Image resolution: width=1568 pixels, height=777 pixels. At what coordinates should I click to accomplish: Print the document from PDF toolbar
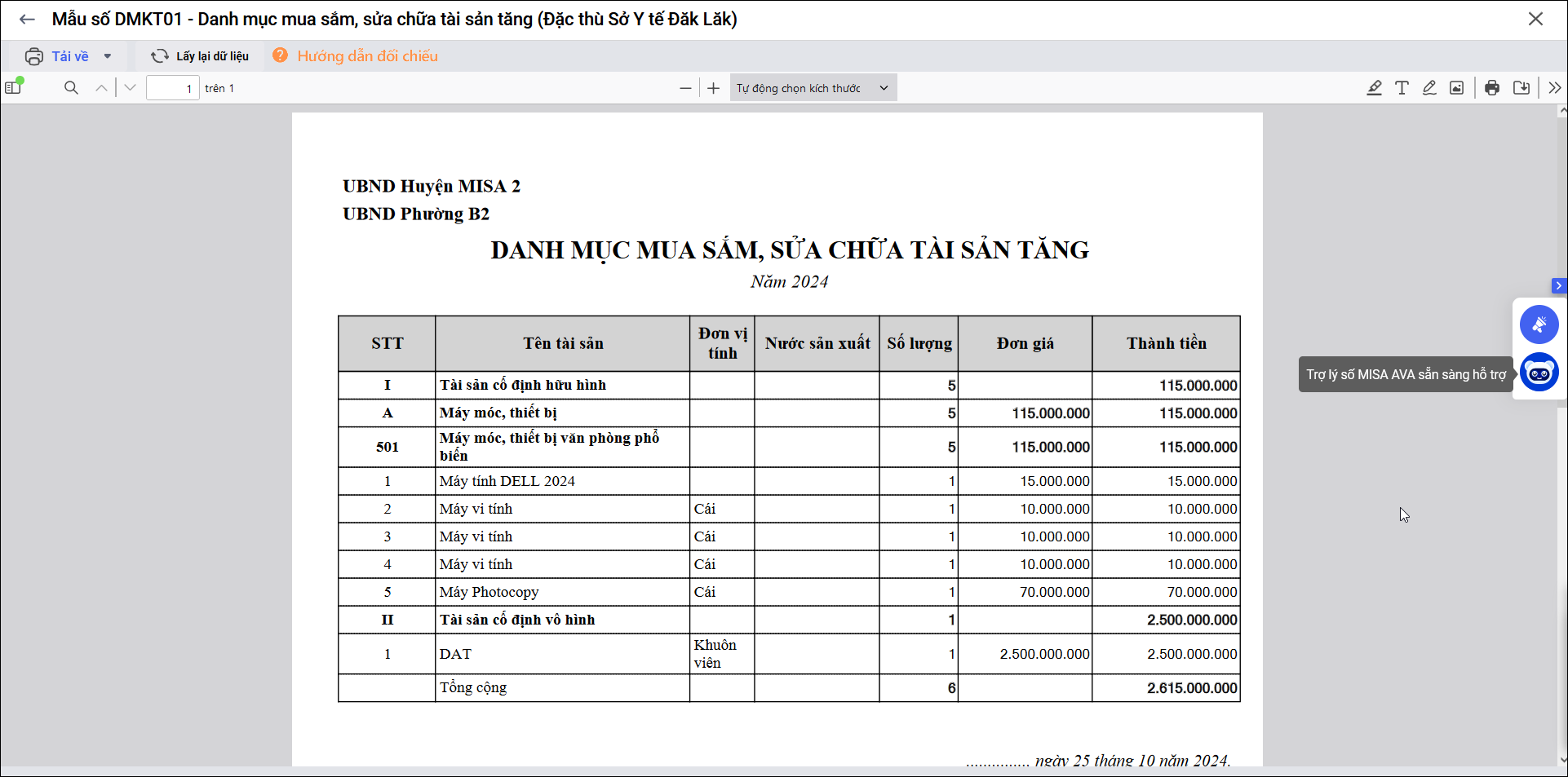tap(1492, 88)
